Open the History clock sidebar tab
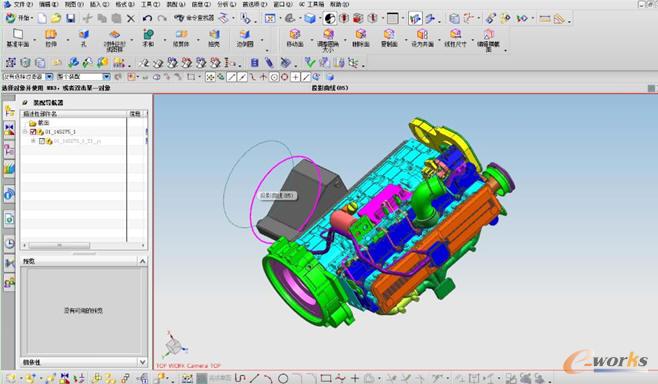 (9, 243)
